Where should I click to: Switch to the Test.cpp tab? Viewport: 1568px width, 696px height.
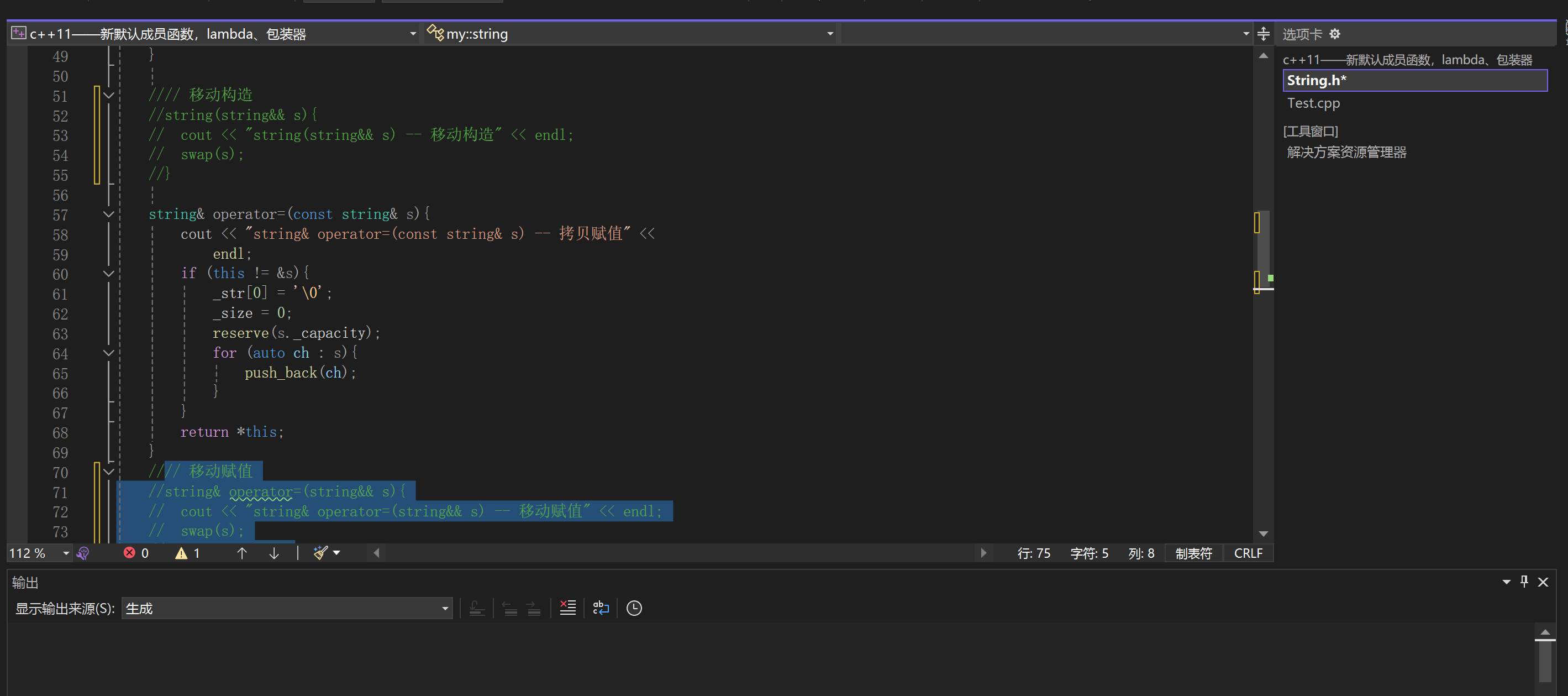tap(1313, 103)
